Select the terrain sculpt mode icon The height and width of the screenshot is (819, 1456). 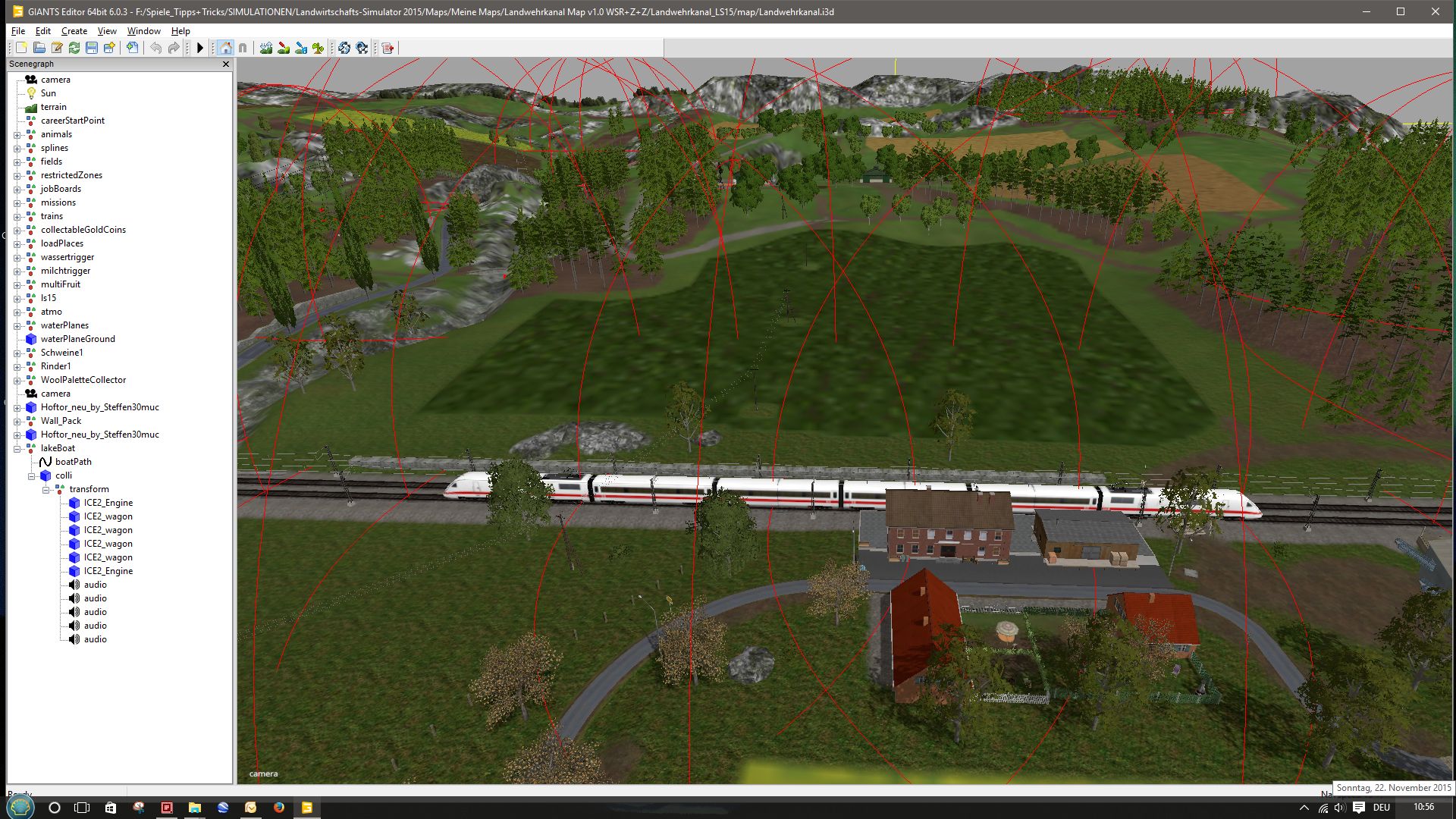(266, 48)
